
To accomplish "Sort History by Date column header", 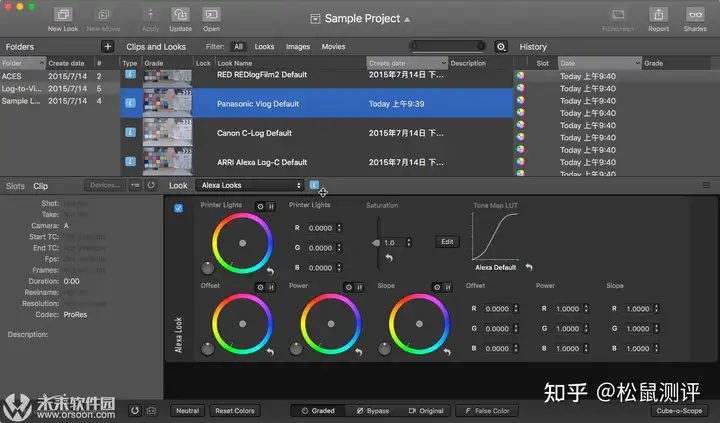I will click(599, 63).
